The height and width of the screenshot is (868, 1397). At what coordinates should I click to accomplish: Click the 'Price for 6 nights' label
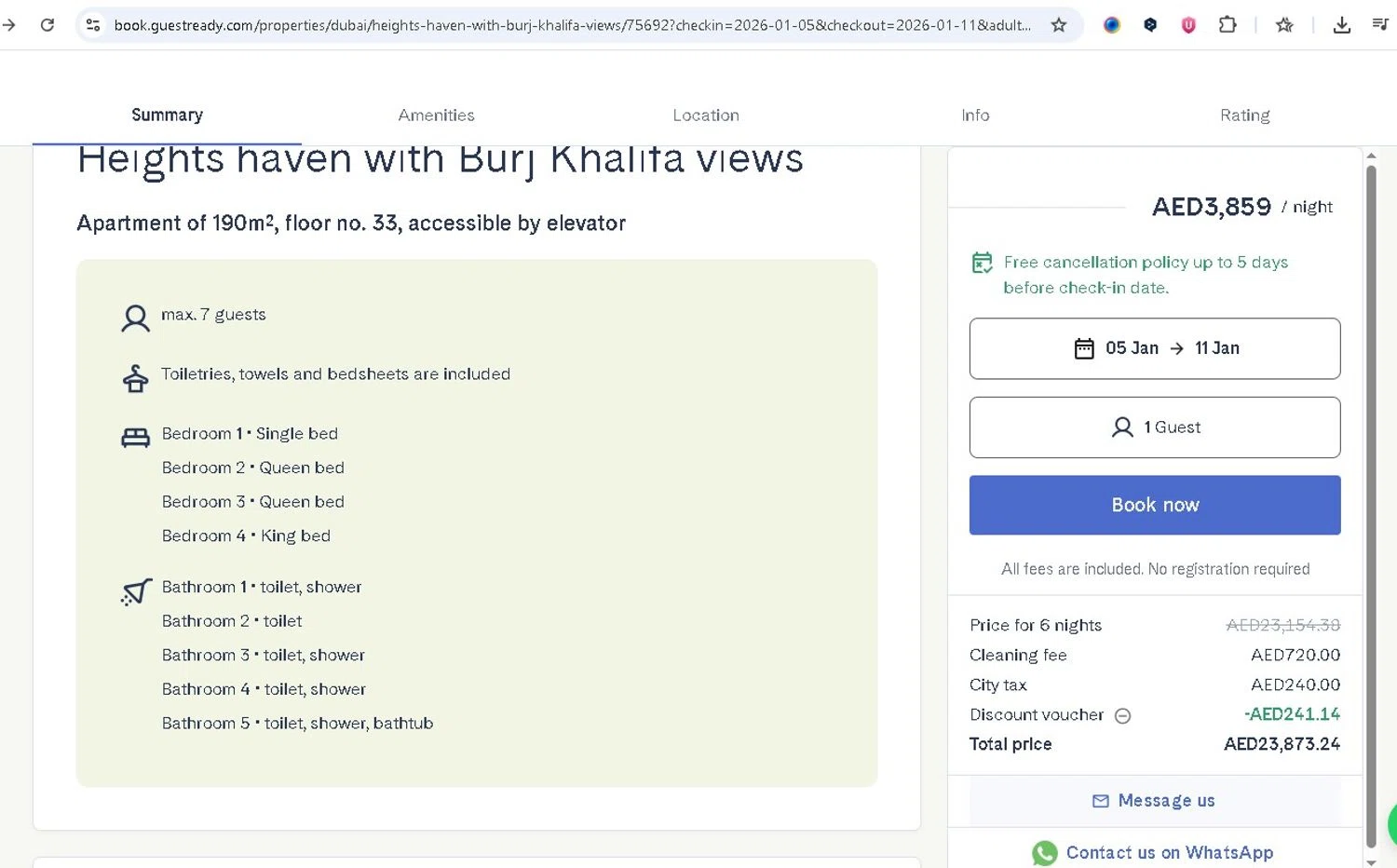coord(1036,625)
